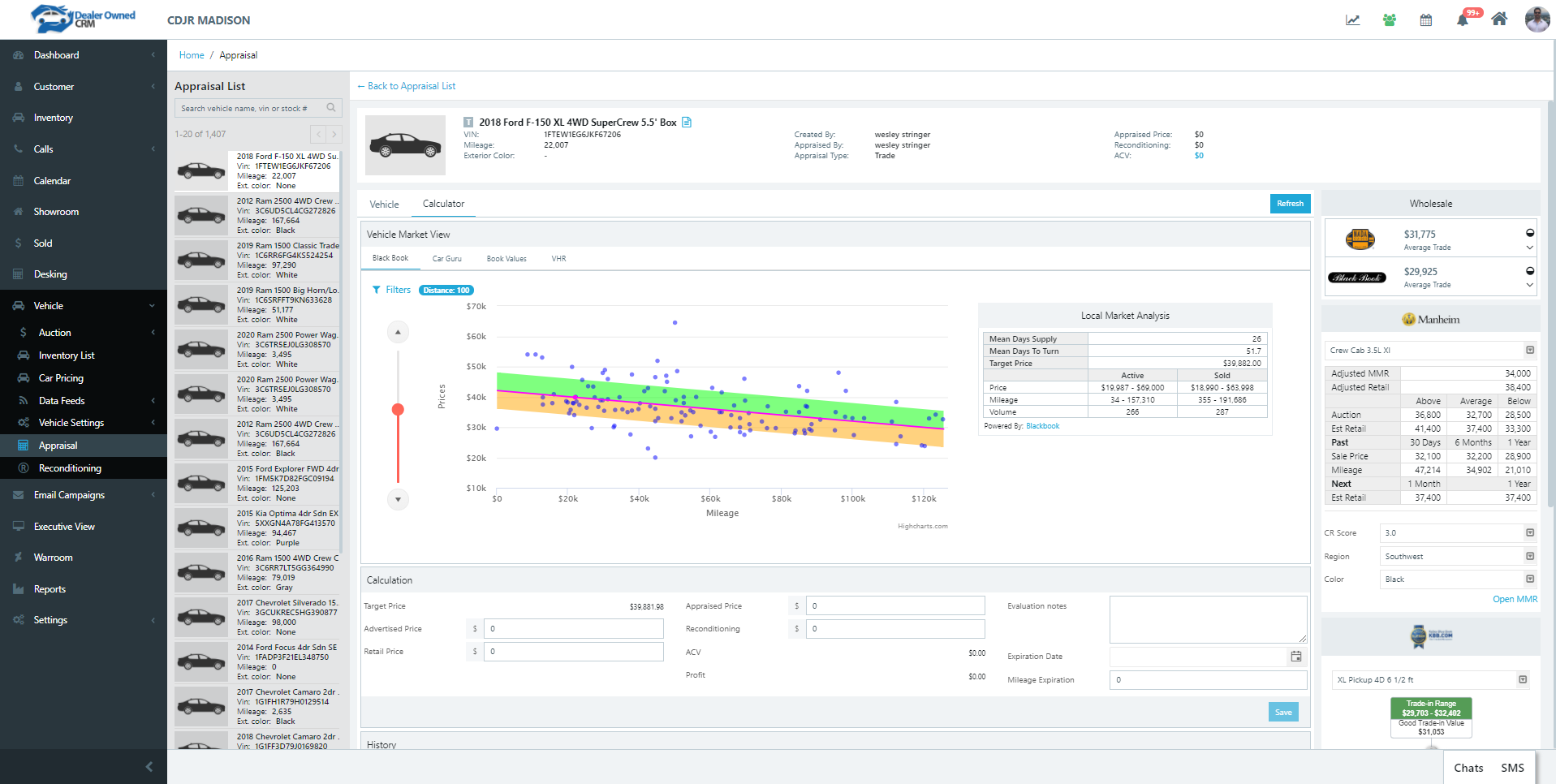Click the search magnifier in Appraisal List
1556x784 pixels.
(331, 108)
